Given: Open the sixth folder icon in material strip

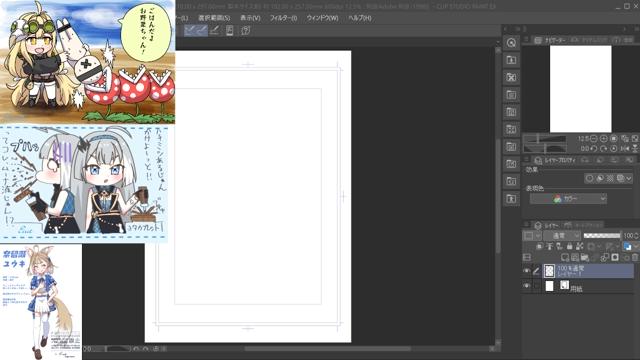Looking at the screenshot, I should (511, 146).
